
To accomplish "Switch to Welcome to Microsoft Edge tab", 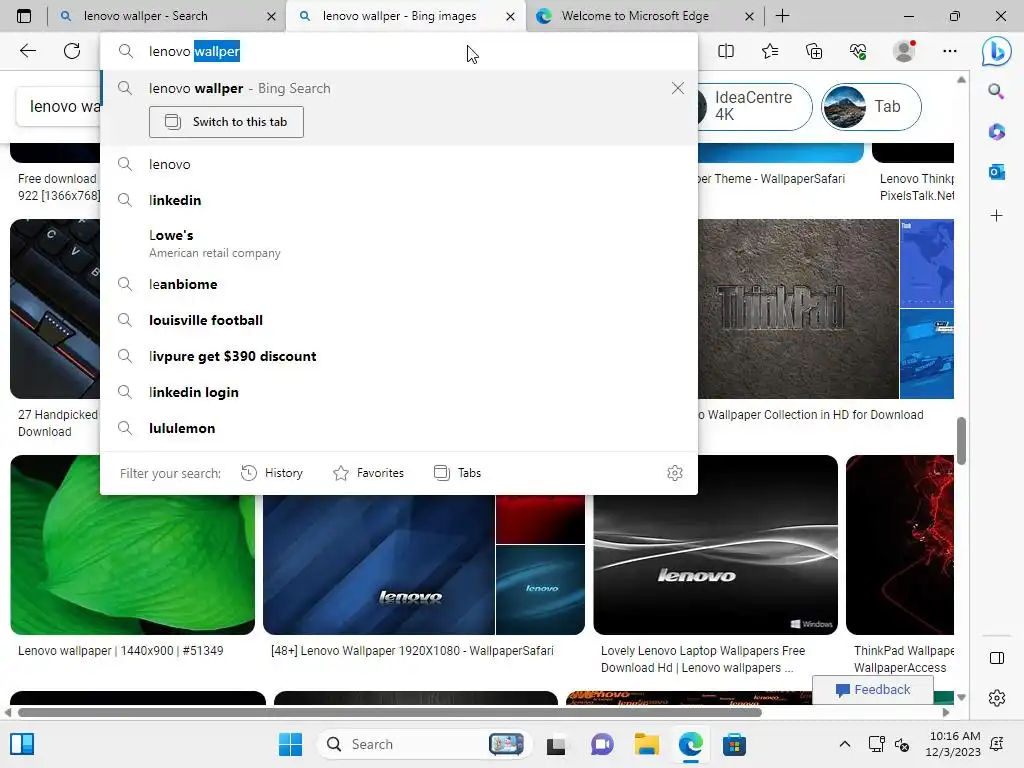I will pos(635,16).
